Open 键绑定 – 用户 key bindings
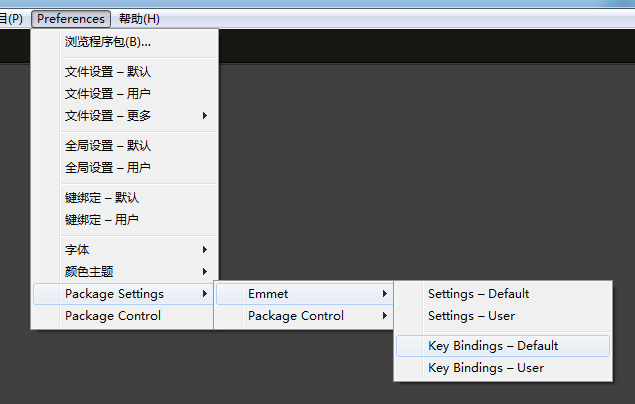Image resolution: width=635 pixels, height=404 pixels. click(x=102, y=220)
